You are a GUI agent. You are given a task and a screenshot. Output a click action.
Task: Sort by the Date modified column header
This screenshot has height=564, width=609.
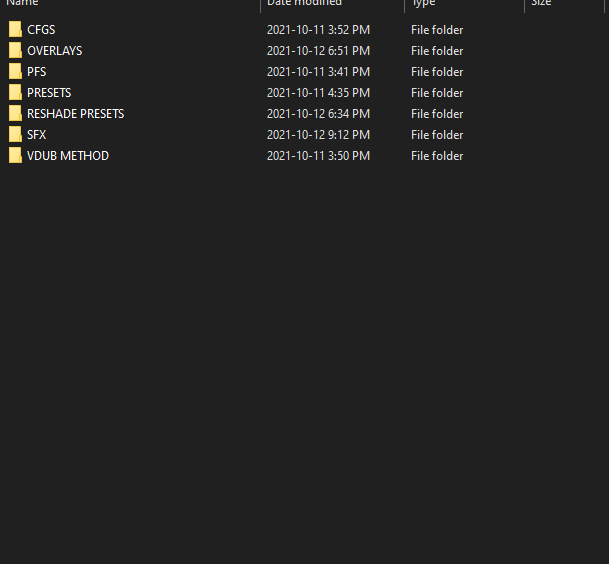click(304, 4)
